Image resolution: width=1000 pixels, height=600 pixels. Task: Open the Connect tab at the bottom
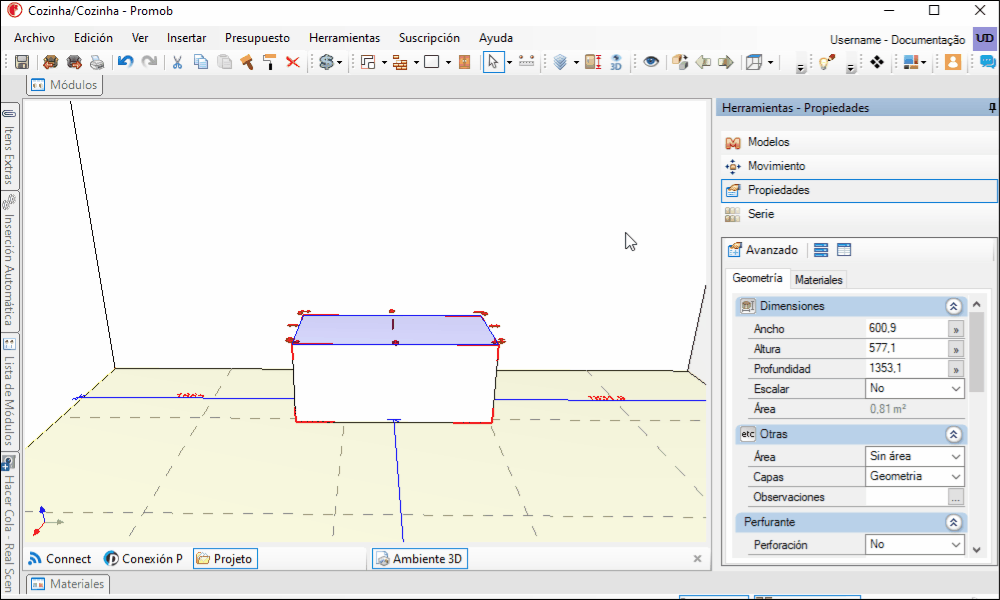pyautogui.click(x=61, y=559)
